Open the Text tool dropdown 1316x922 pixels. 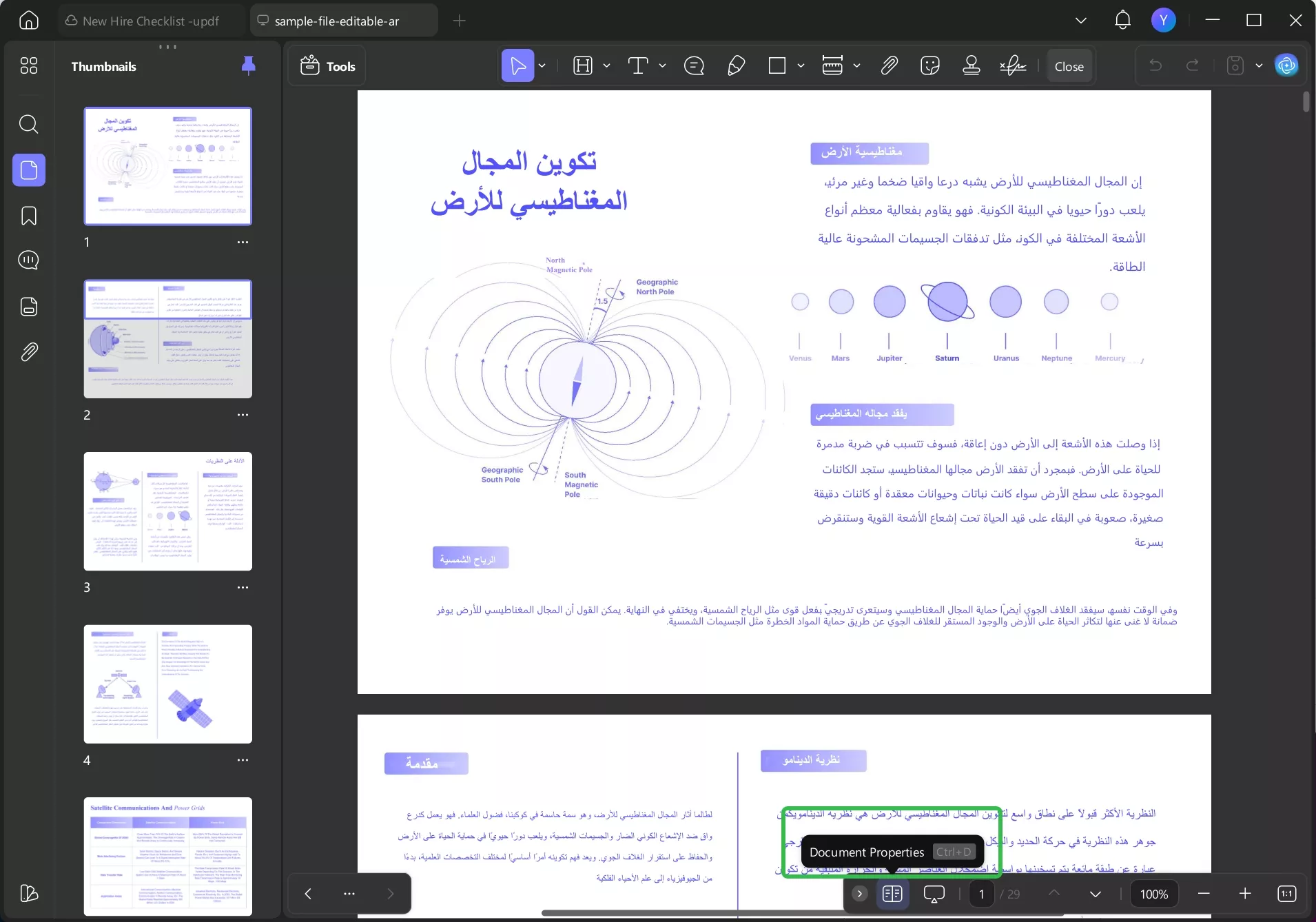tap(661, 65)
